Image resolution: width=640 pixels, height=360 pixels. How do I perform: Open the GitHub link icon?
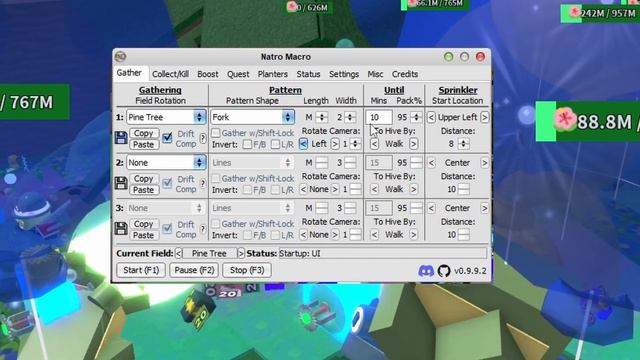tap(444, 271)
